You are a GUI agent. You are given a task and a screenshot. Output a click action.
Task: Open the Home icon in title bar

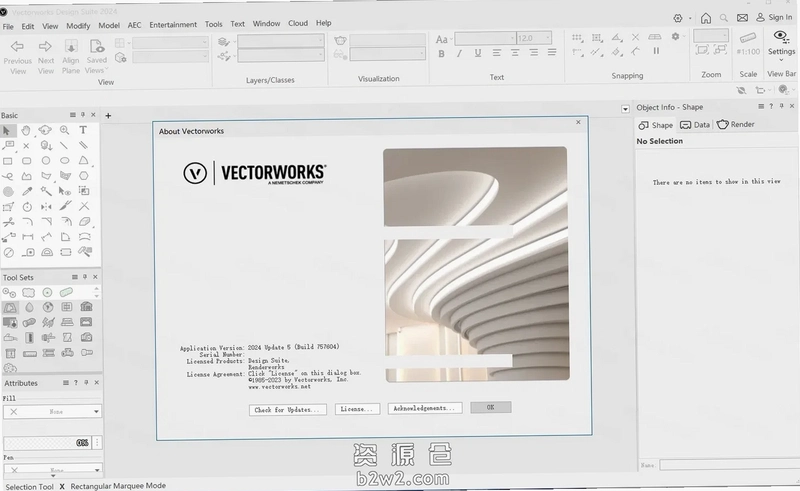(706, 18)
